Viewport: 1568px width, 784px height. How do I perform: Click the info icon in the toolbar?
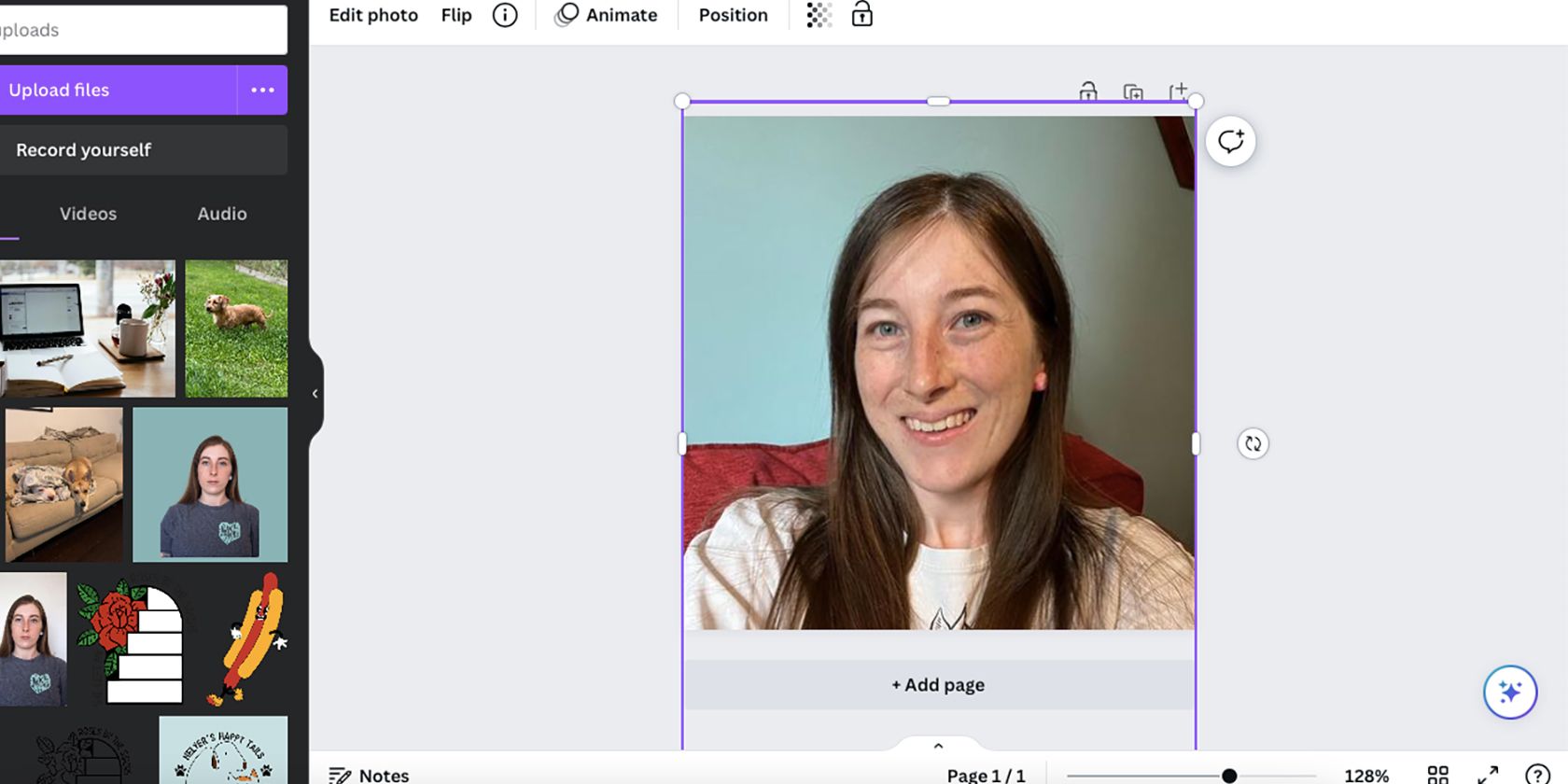coord(505,15)
